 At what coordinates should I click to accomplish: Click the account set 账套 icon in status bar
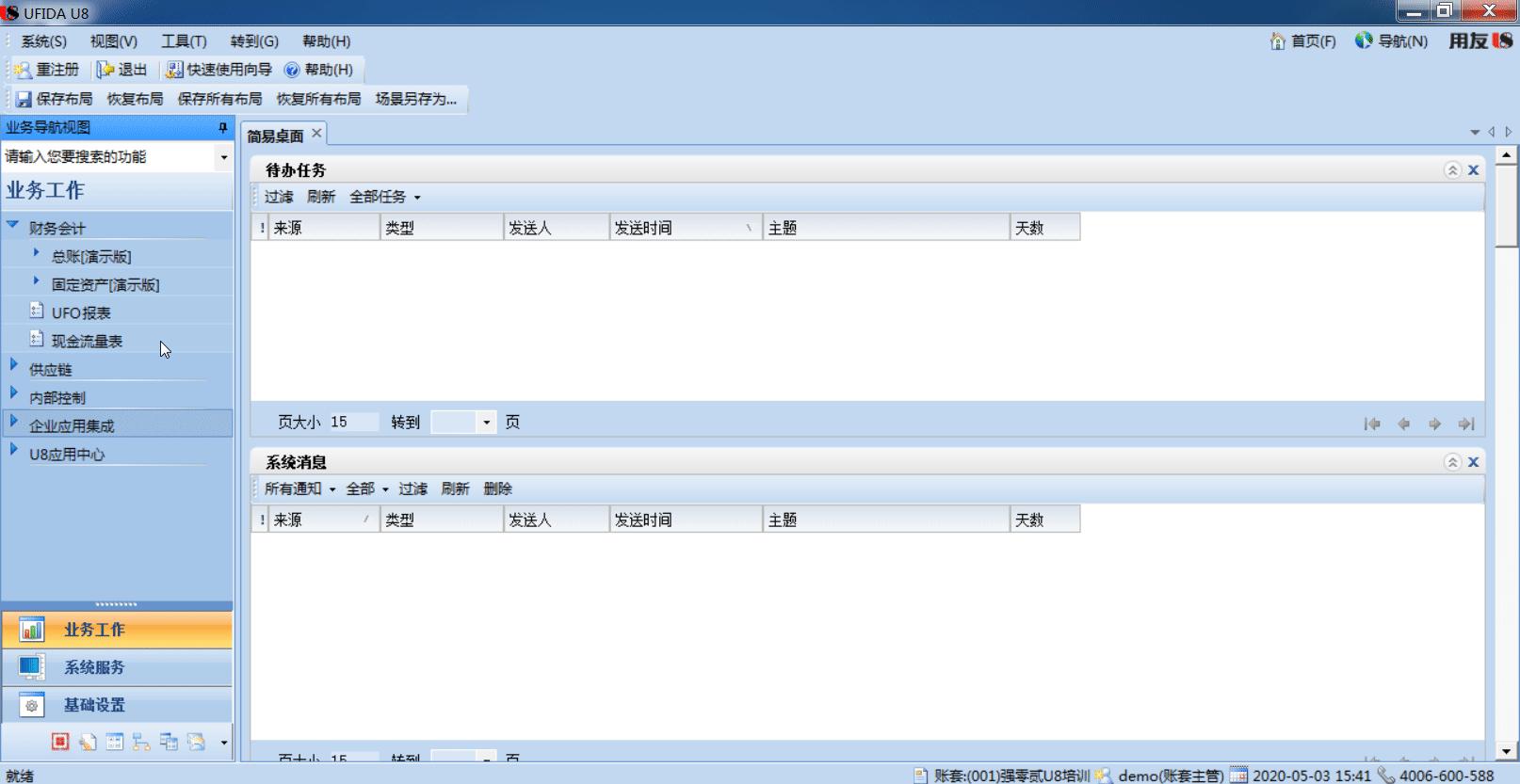coord(921,776)
